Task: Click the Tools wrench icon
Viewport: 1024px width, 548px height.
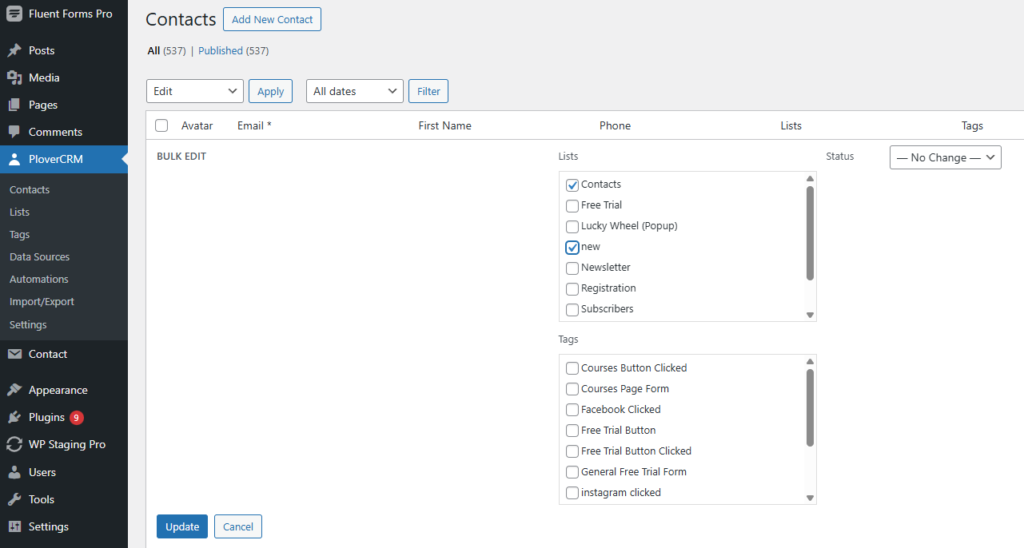Action: click(14, 499)
